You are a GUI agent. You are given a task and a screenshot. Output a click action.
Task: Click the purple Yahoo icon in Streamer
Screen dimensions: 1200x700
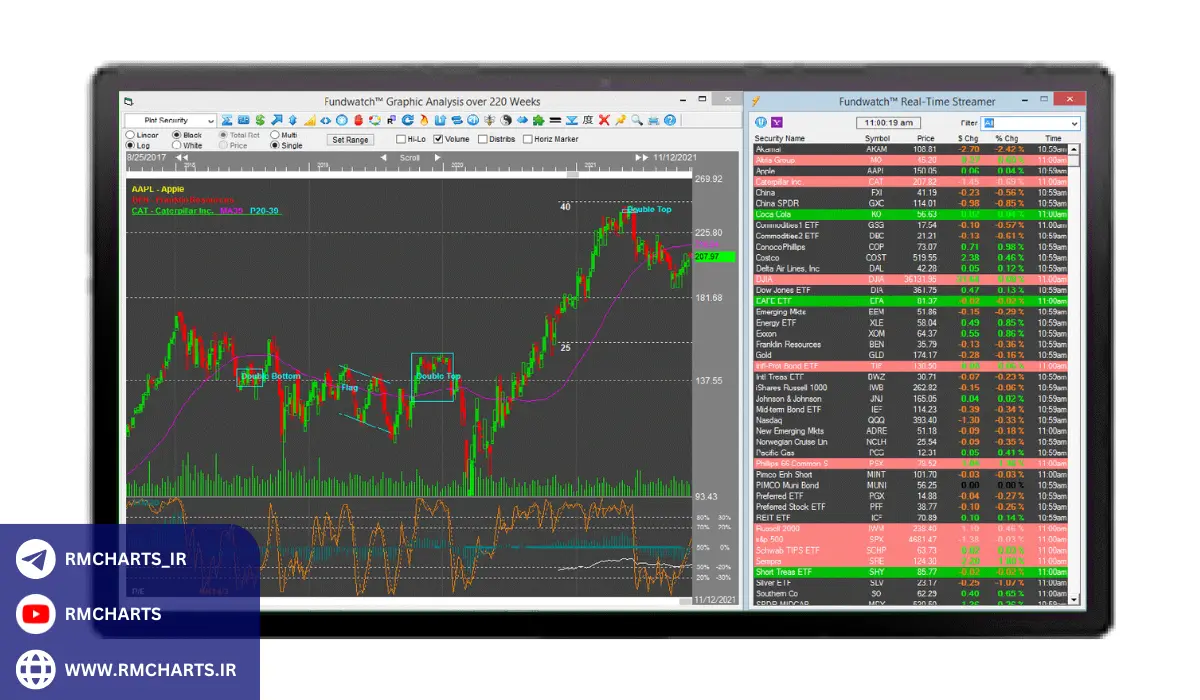click(778, 123)
